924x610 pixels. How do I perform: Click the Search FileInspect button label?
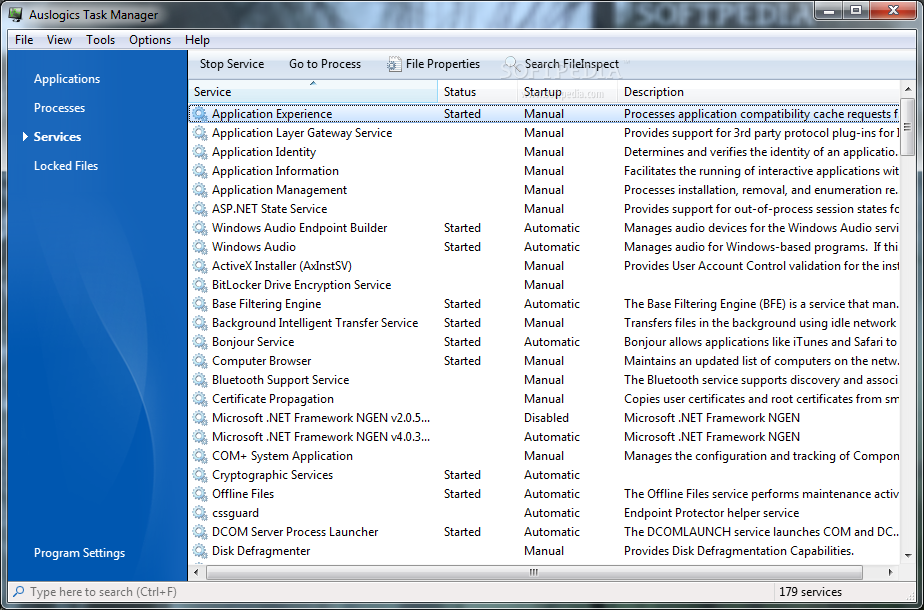(572, 64)
